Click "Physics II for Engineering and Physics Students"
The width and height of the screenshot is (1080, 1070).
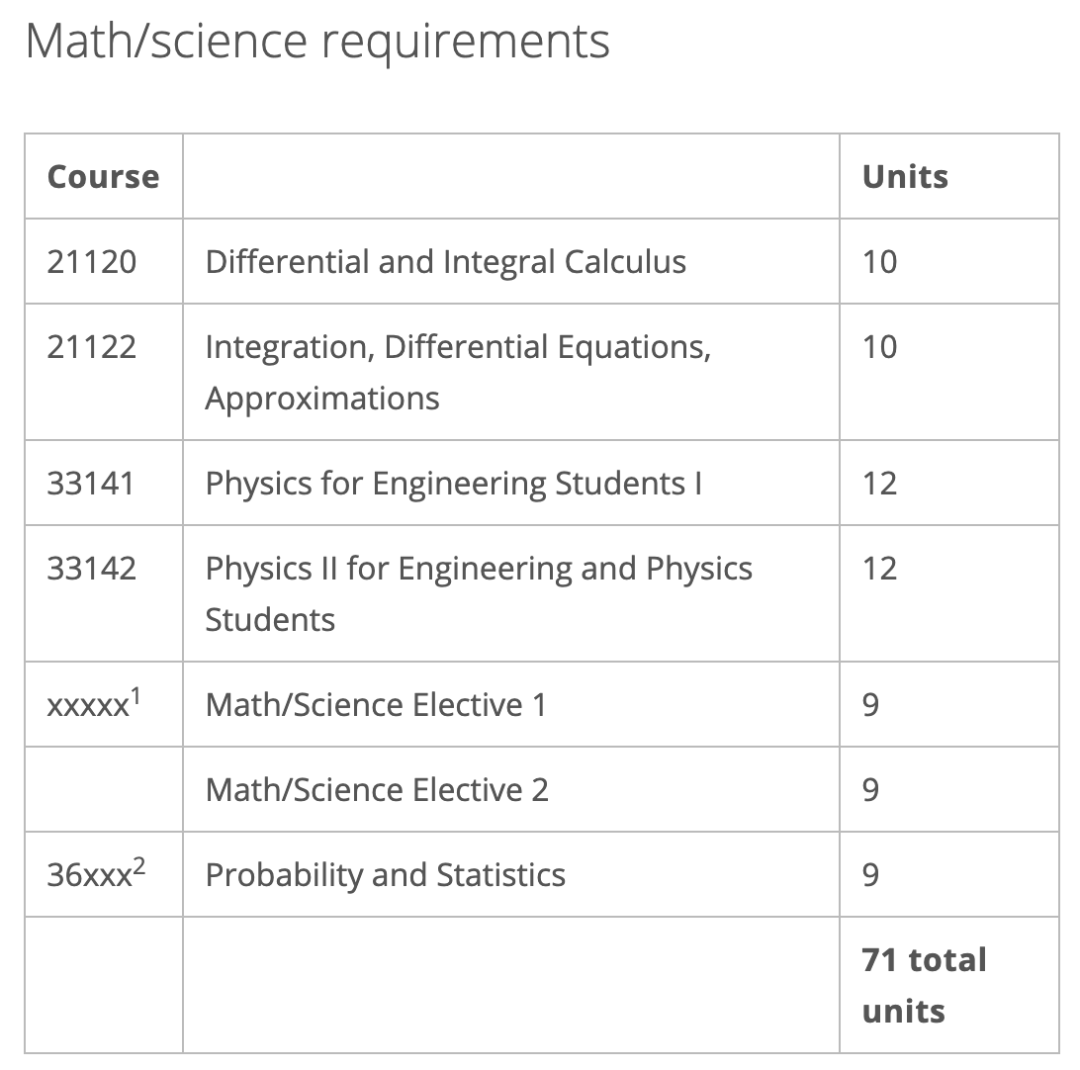point(479,594)
